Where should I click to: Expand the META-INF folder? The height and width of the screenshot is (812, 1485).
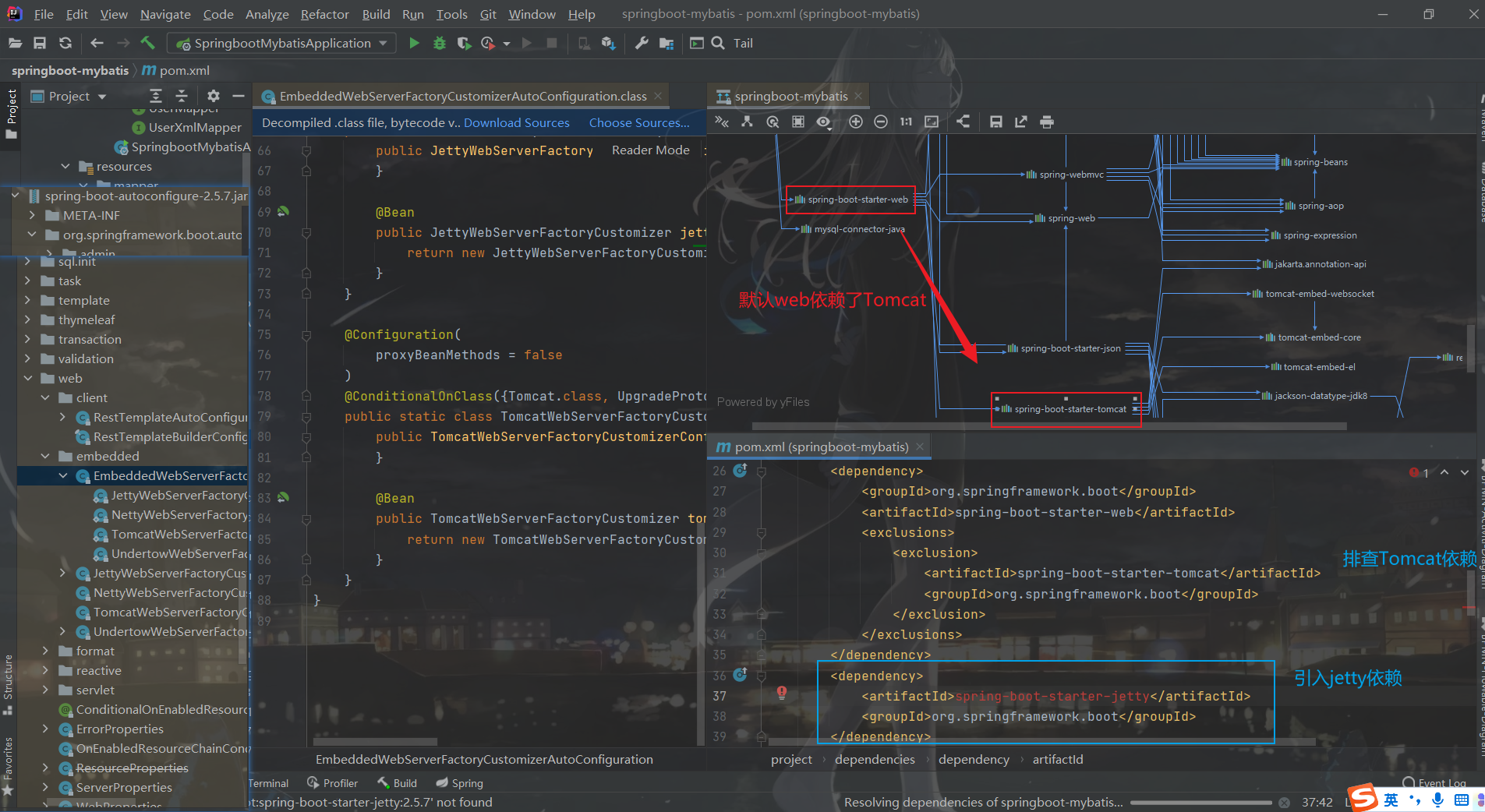(32, 215)
